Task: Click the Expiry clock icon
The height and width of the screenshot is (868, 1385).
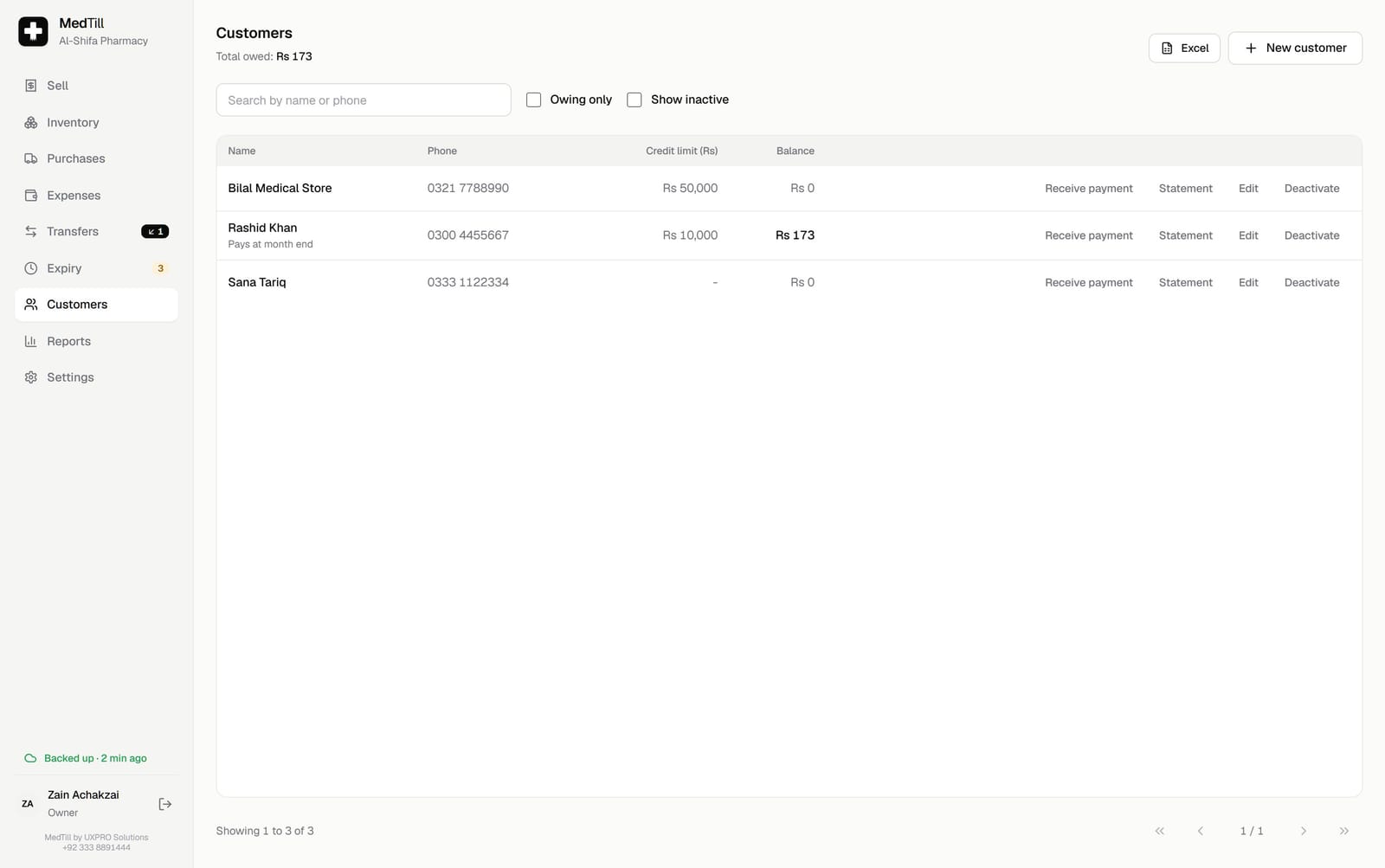Action: 31,268
